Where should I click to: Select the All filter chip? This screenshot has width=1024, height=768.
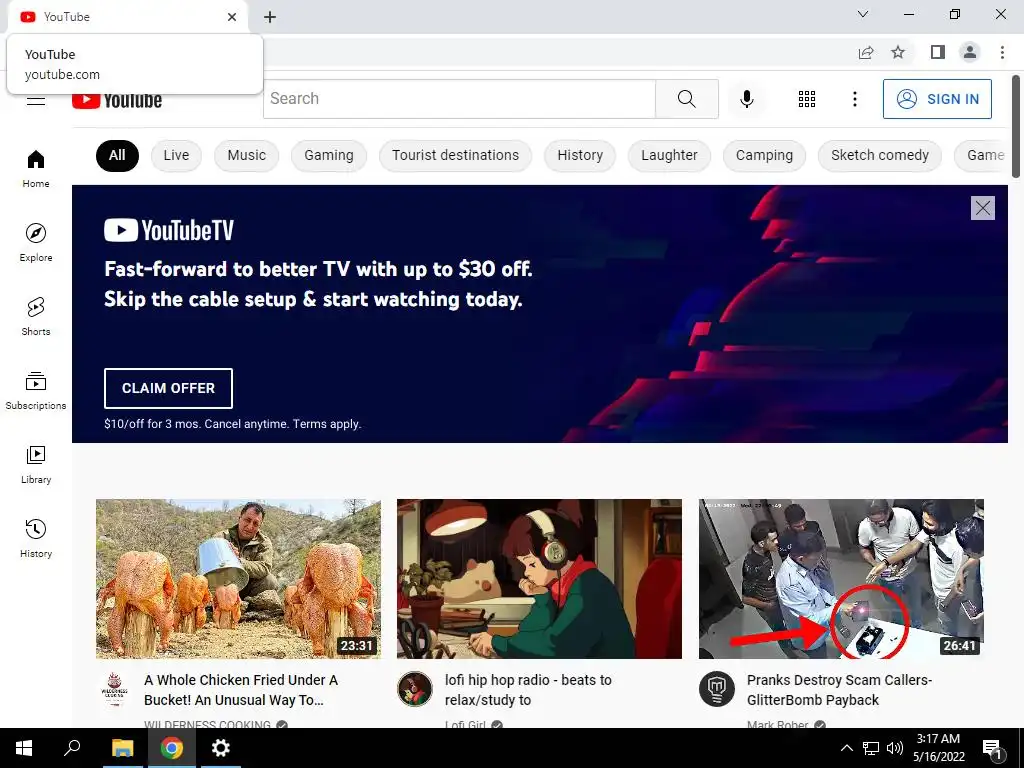click(x=118, y=155)
